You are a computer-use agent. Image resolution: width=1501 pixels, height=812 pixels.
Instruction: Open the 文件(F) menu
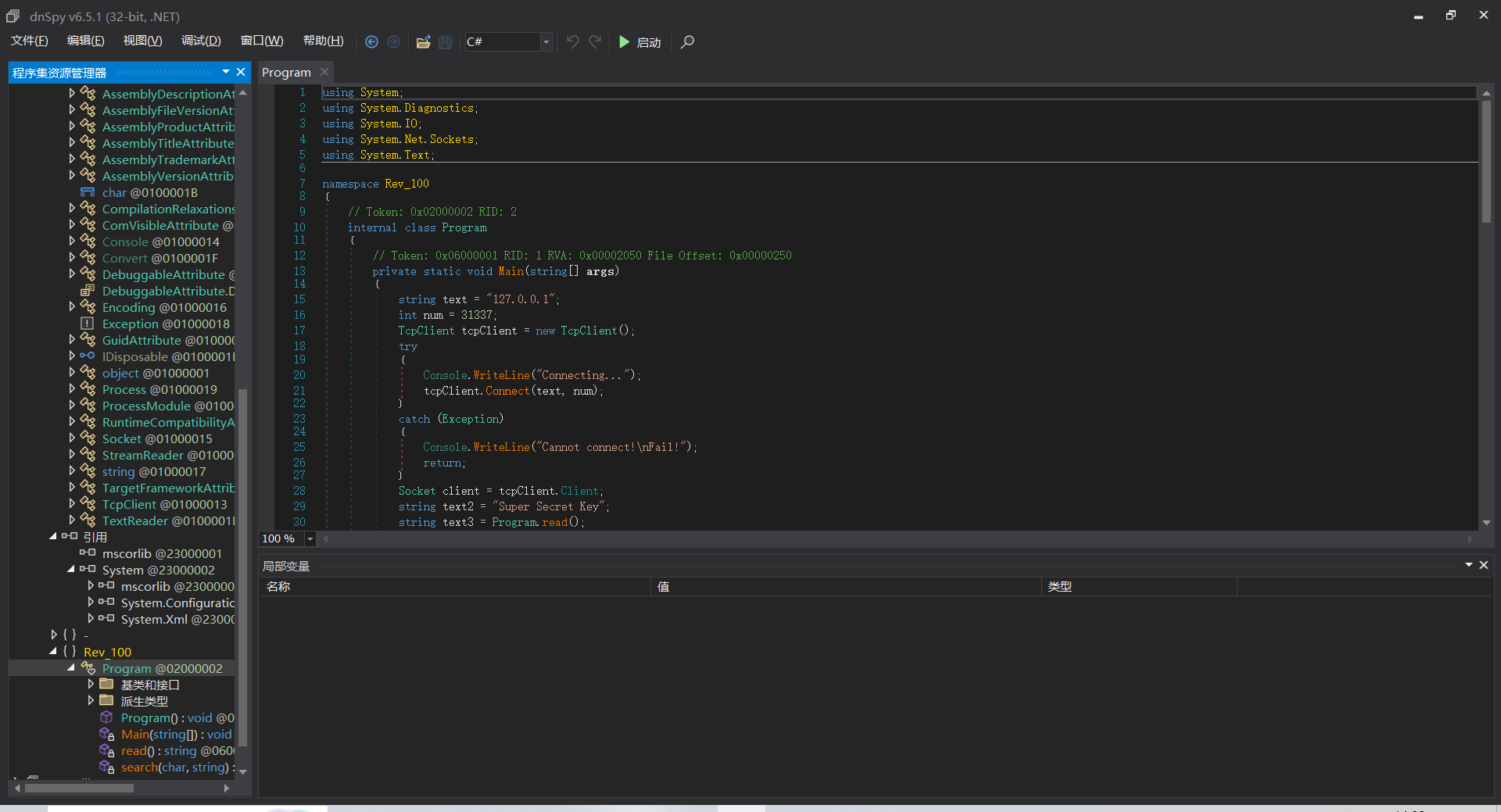coord(29,41)
